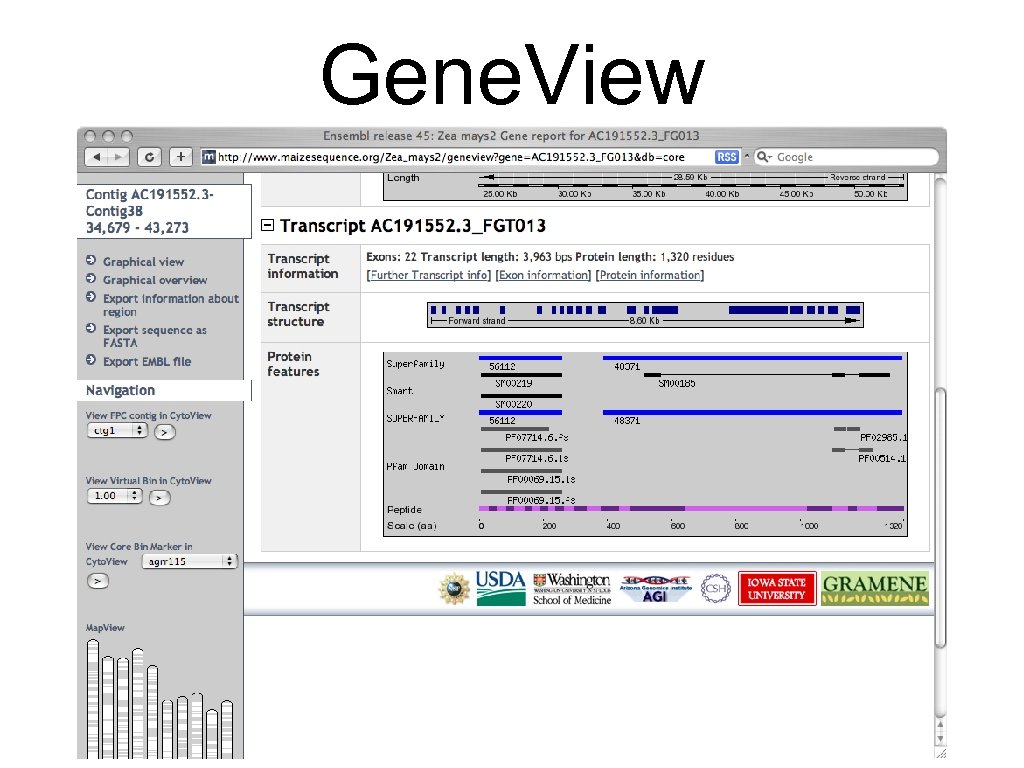Screen dimensions: 1024x768
Task: Click the browser reload icon
Action: (148, 157)
